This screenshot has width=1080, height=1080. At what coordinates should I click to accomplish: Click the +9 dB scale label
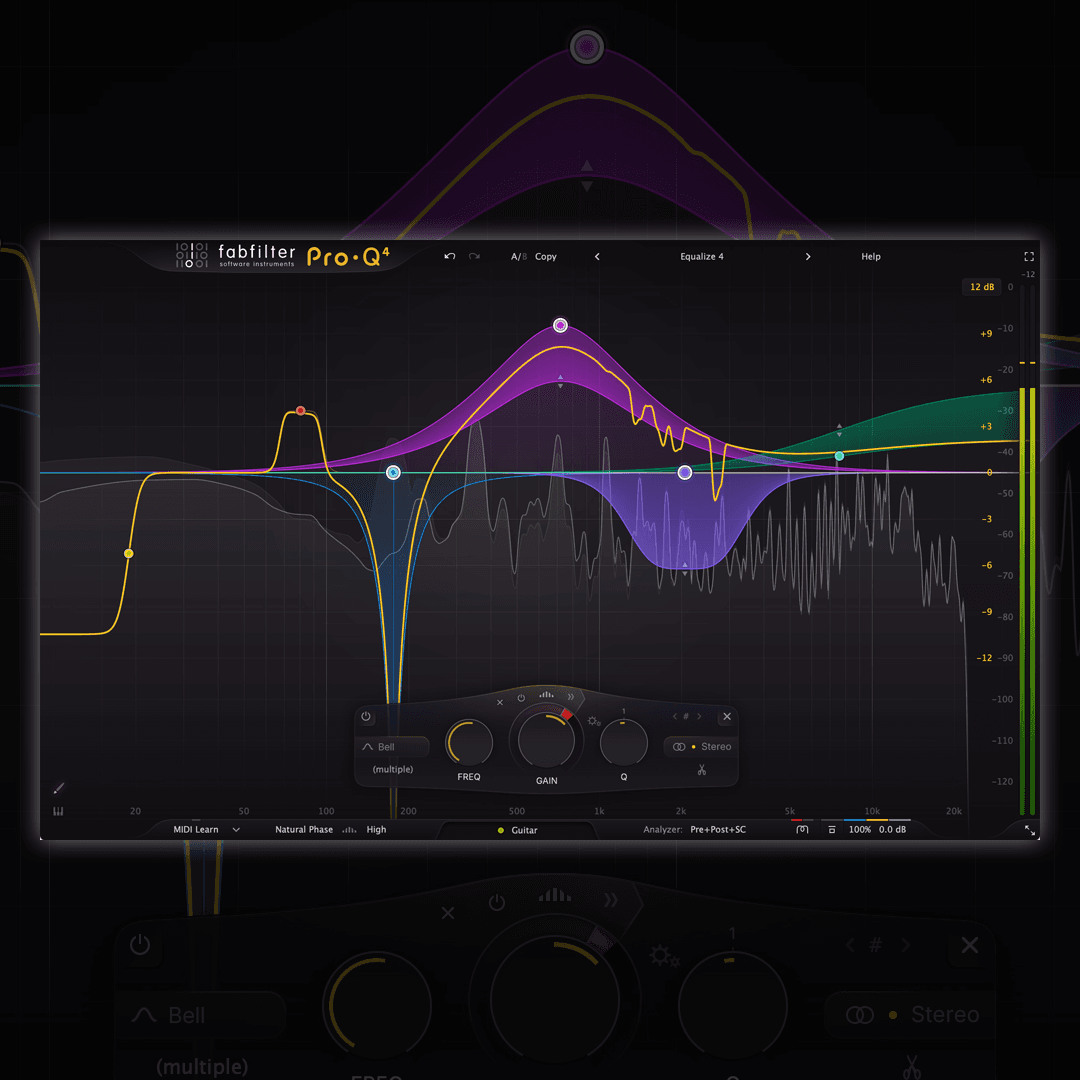point(986,334)
